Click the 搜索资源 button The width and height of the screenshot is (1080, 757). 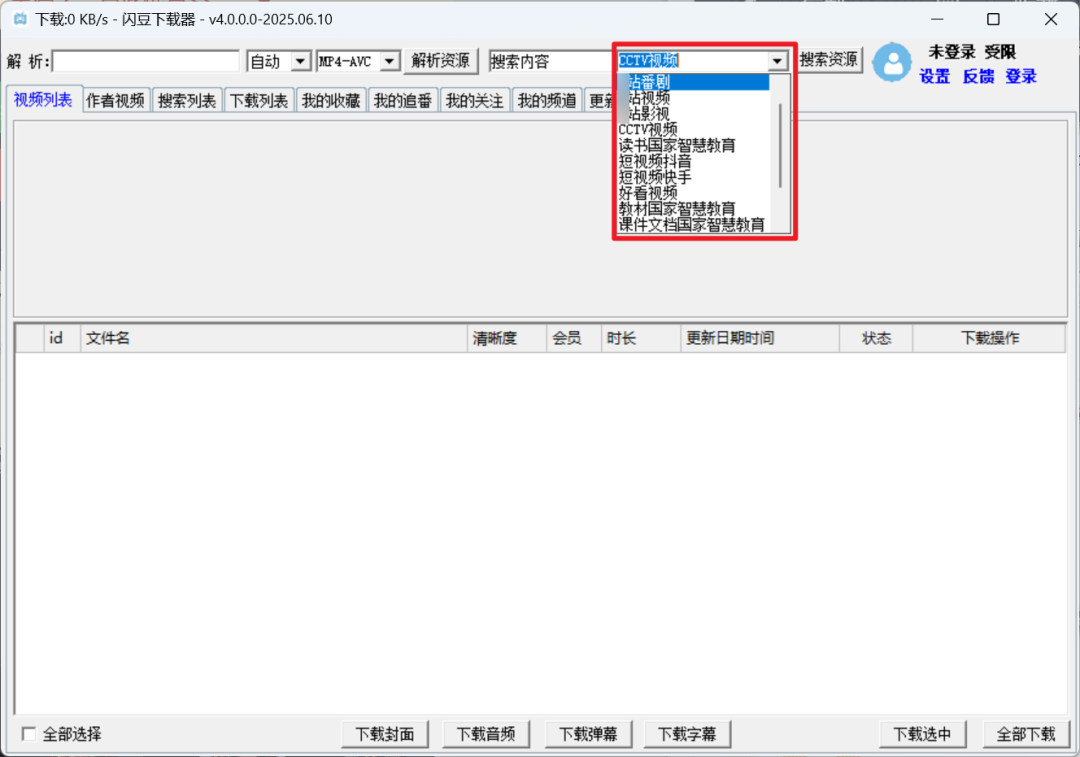pos(829,60)
